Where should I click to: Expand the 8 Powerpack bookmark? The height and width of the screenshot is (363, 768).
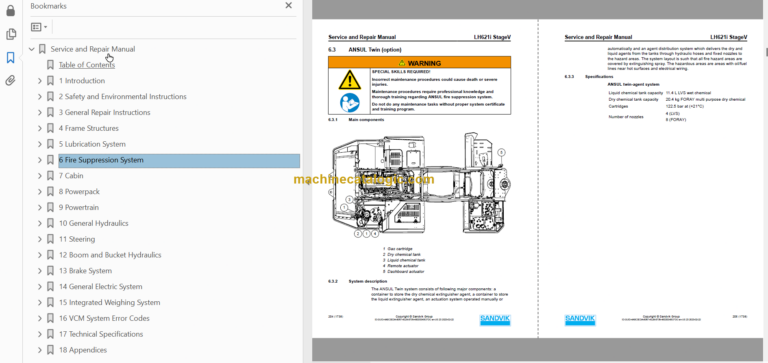point(40,192)
